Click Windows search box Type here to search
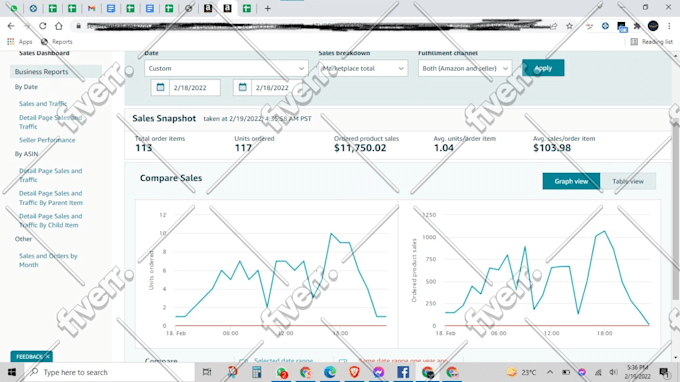Image resolution: width=680 pixels, height=382 pixels. click(x=109, y=372)
